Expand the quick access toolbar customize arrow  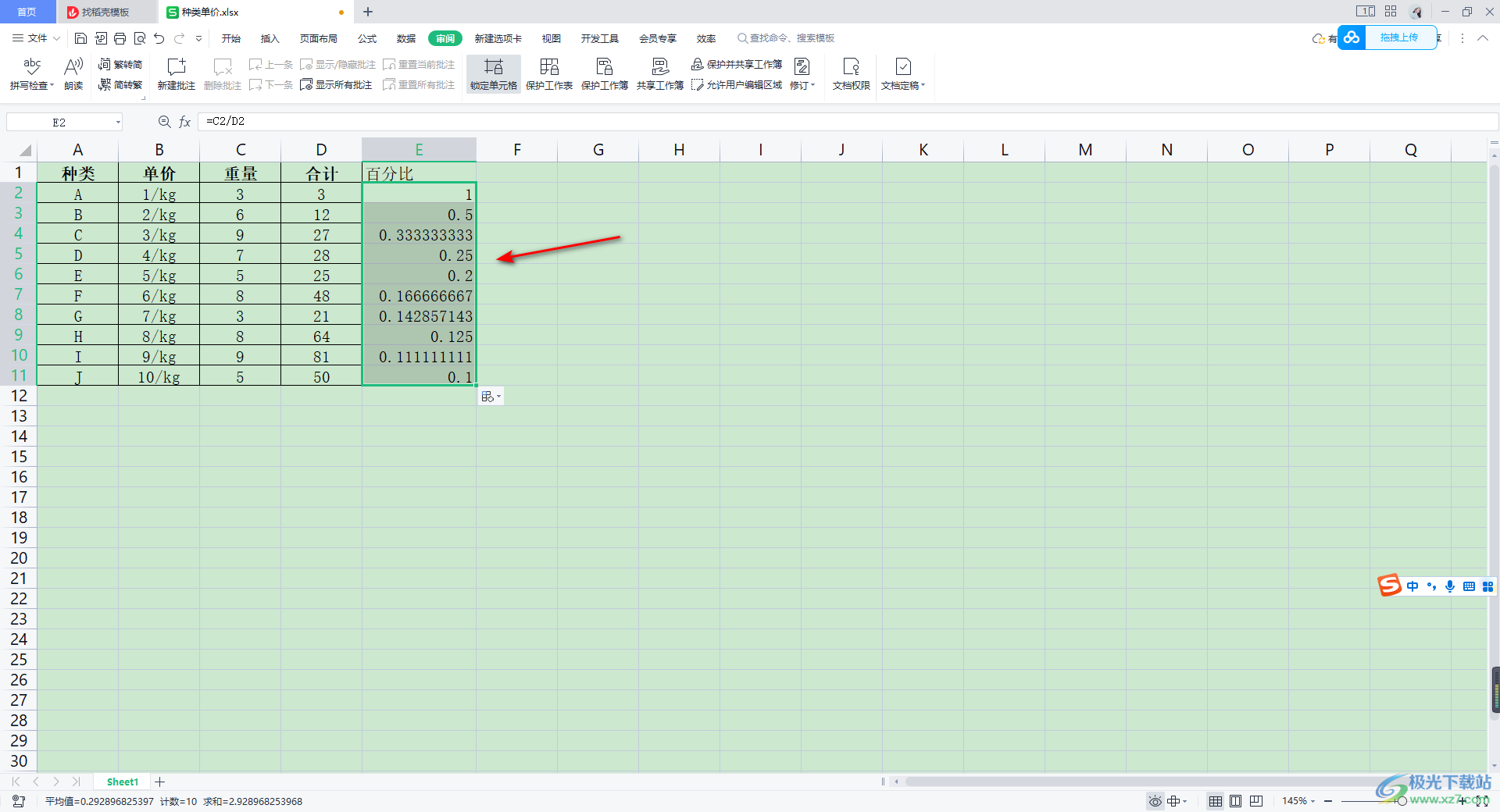coord(198,38)
